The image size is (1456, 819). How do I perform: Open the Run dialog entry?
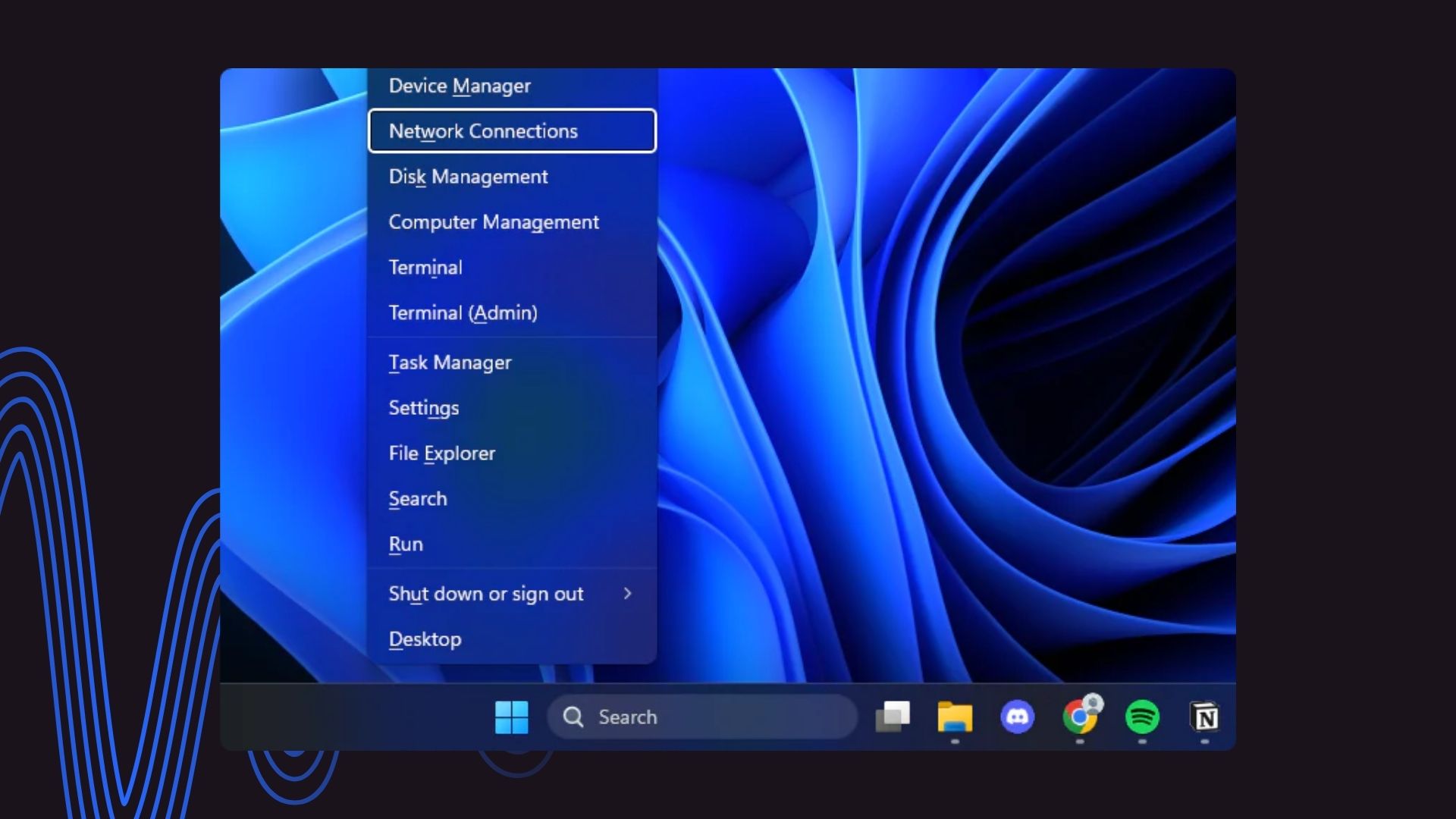point(512,544)
